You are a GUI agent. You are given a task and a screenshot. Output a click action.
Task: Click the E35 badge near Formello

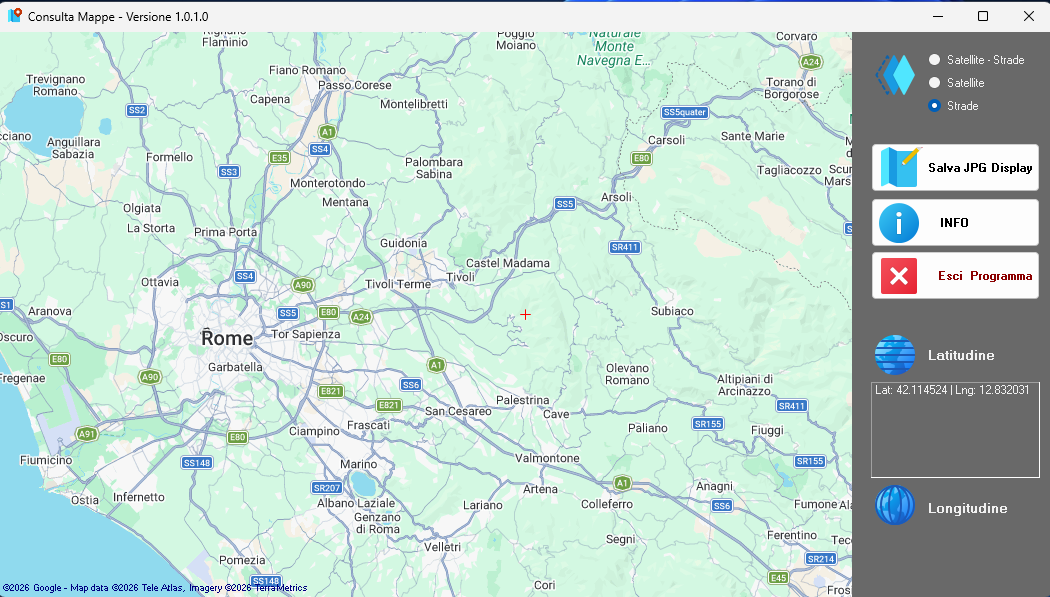point(279,157)
